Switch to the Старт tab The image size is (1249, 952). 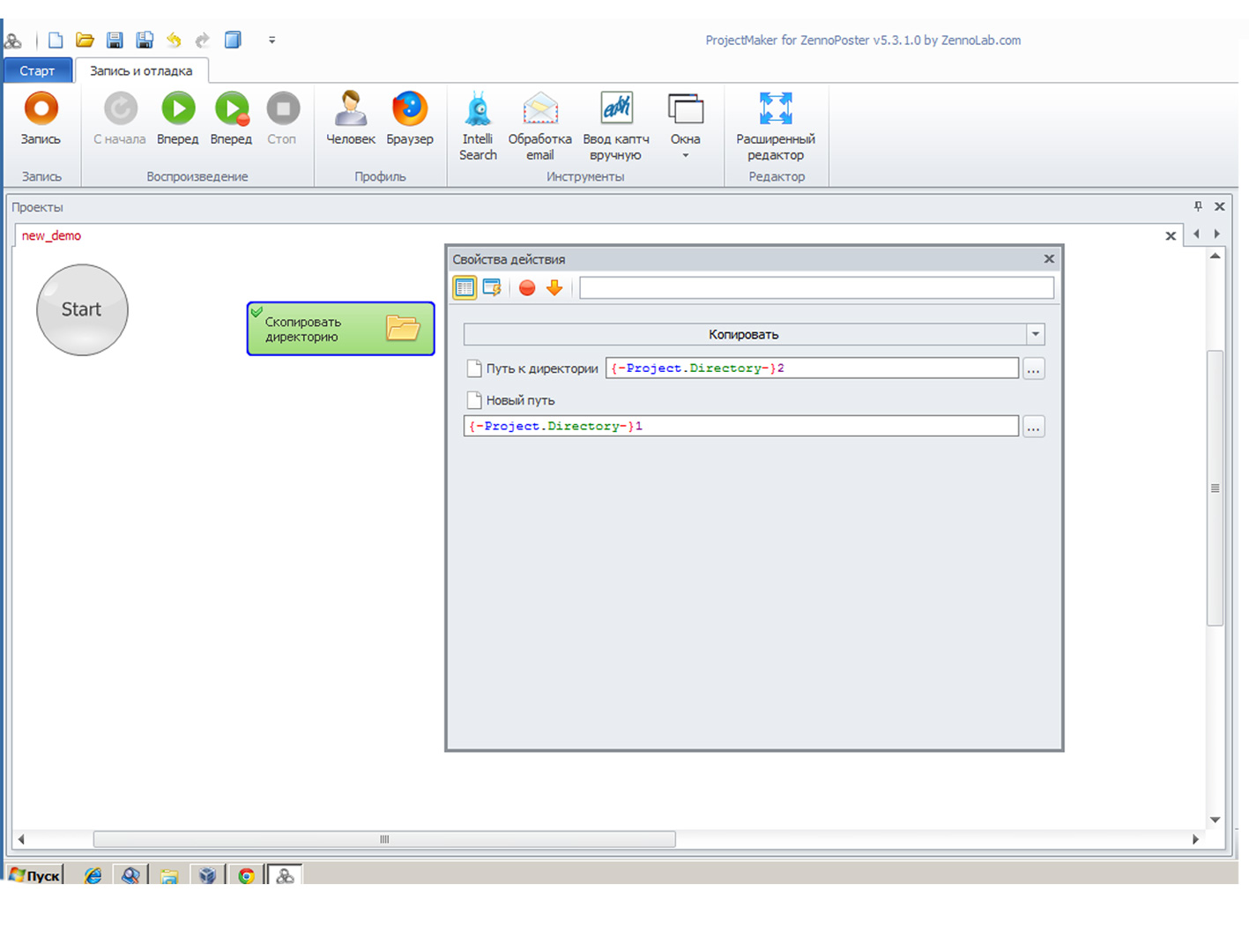[37, 71]
